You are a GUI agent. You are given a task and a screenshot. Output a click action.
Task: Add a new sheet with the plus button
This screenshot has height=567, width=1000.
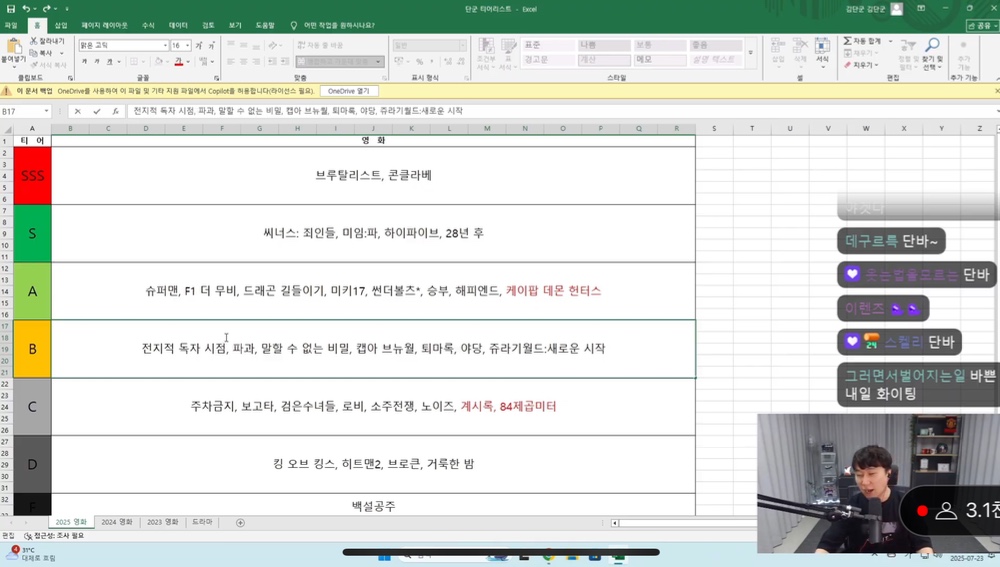click(240, 522)
